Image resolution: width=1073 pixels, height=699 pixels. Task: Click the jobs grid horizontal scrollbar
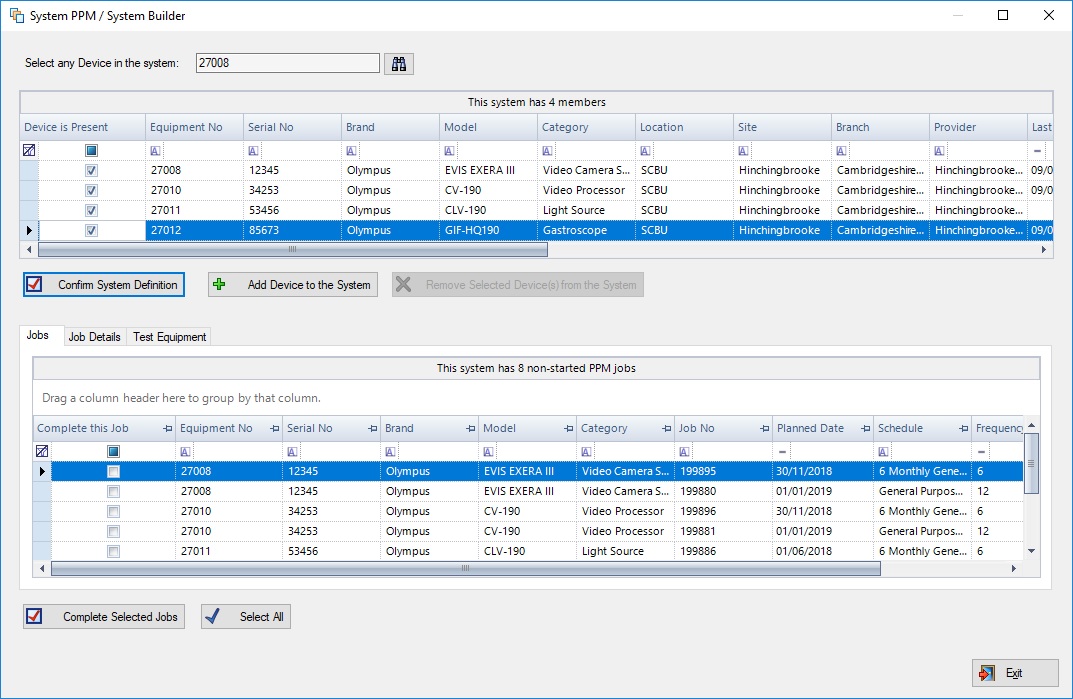(x=465, y=568)
